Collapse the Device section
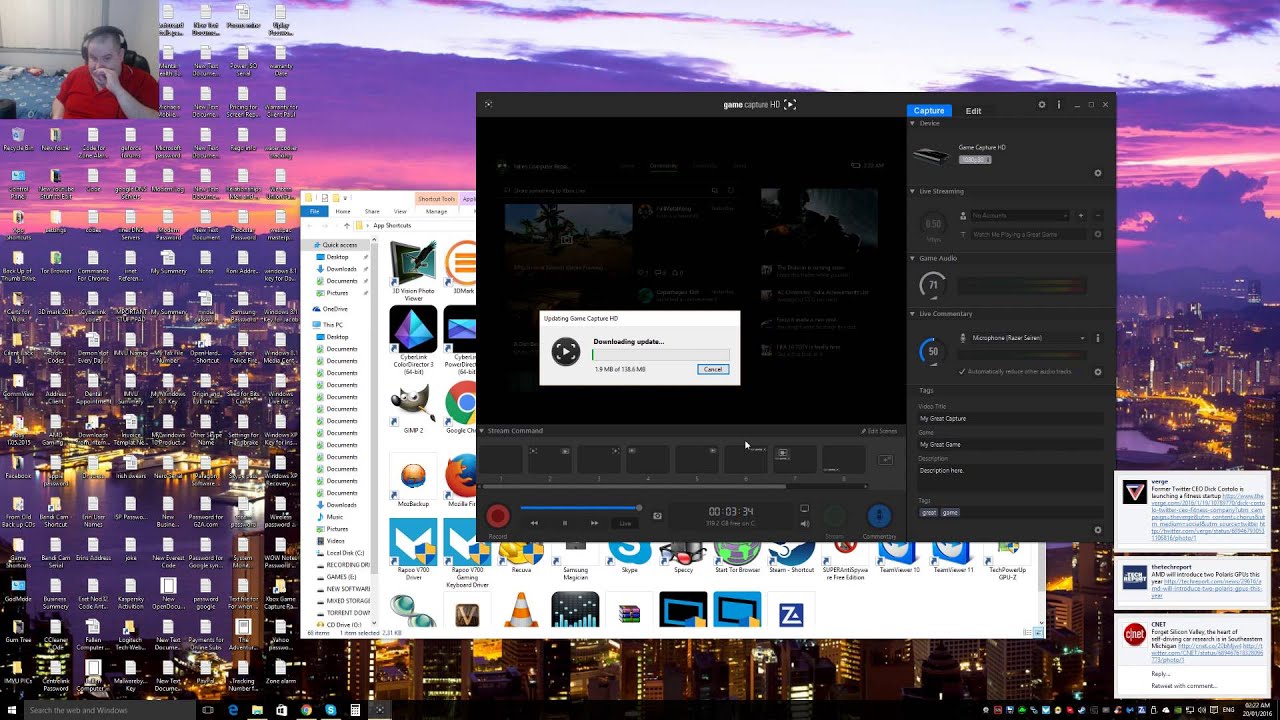1280x720 pixels. (912, 123)
